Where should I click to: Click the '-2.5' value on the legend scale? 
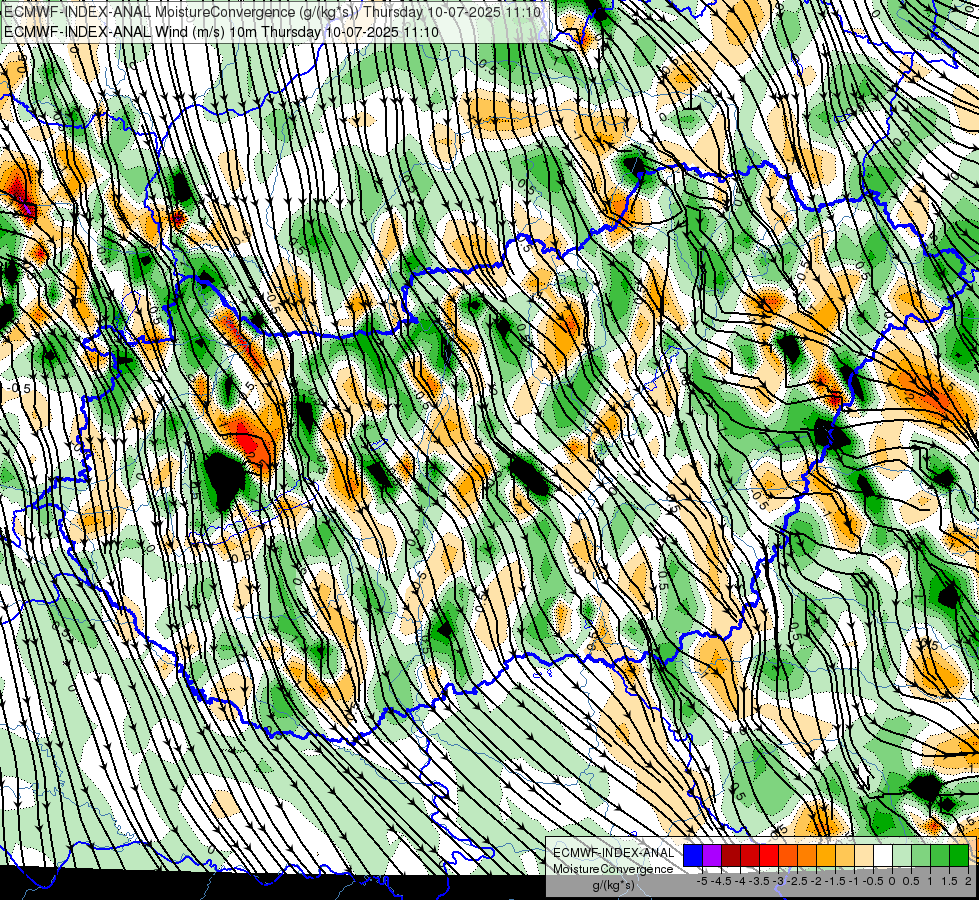(x=797, y=881)
